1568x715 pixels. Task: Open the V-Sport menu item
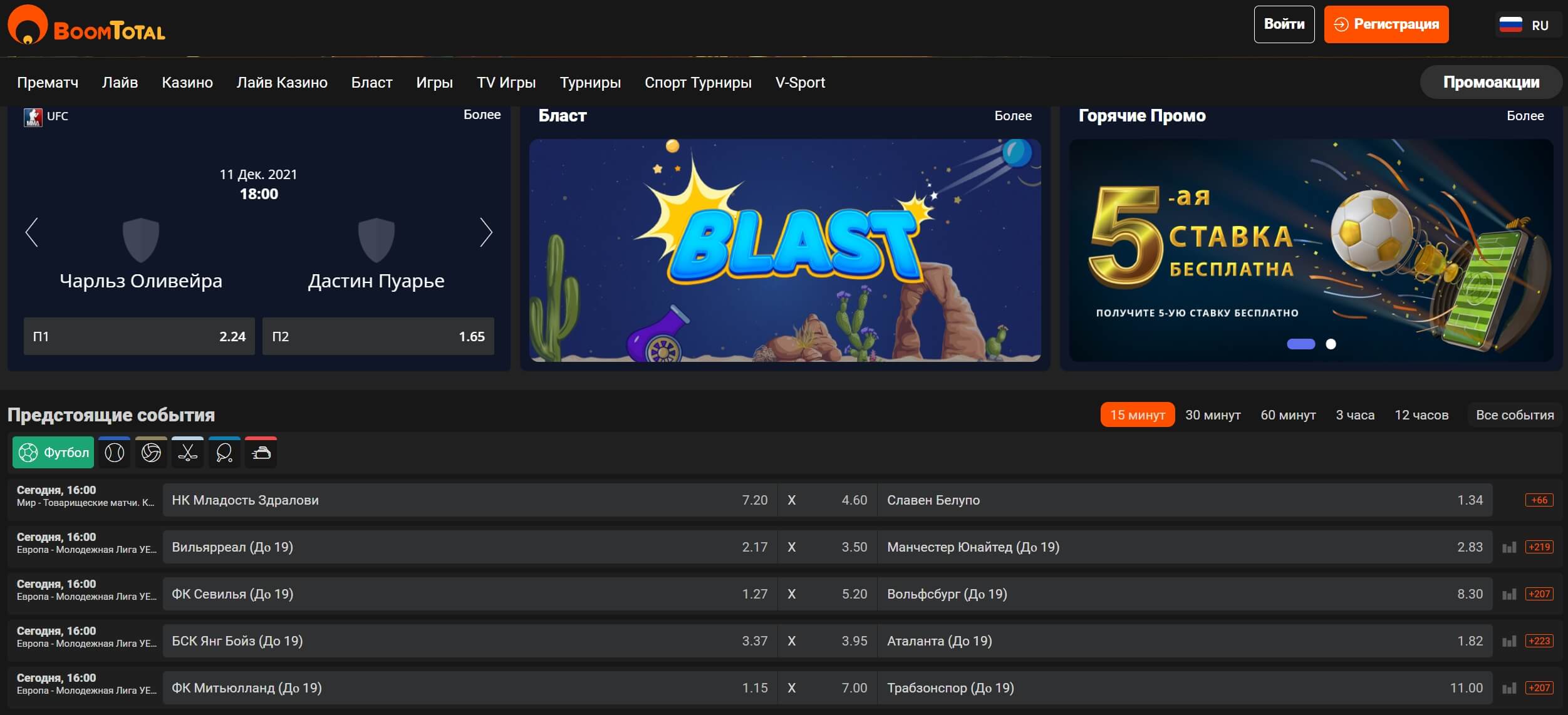pyautogui.click(x=800, y=83)
